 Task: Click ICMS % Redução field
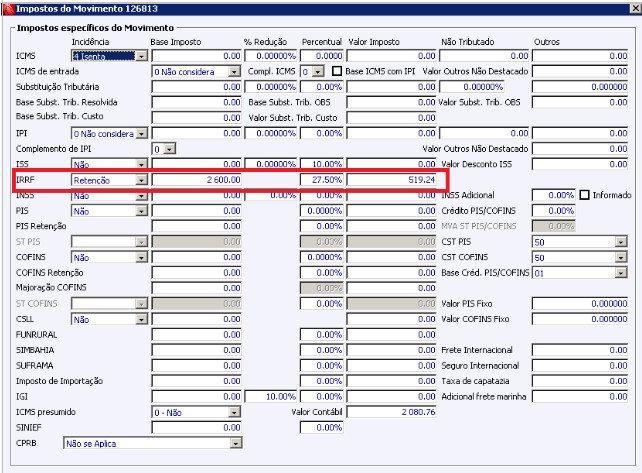point(271,56)
